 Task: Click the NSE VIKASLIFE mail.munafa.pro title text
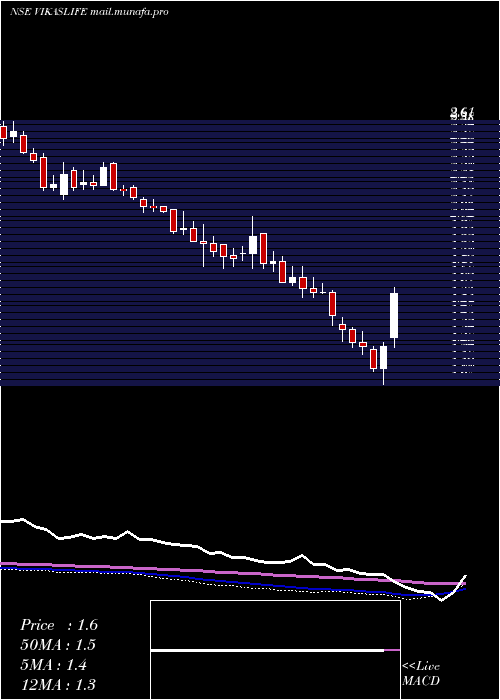coord(89,12)
